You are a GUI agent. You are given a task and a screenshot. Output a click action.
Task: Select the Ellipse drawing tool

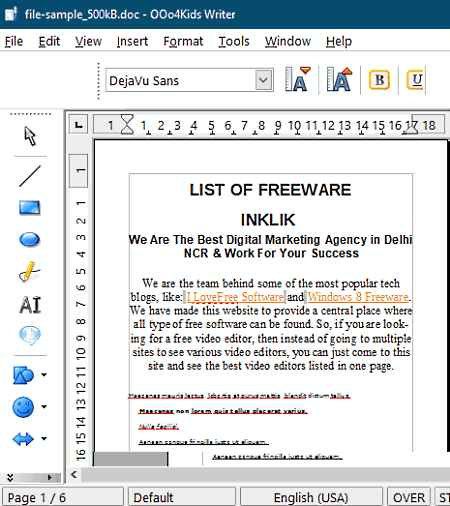coord(30,239)
